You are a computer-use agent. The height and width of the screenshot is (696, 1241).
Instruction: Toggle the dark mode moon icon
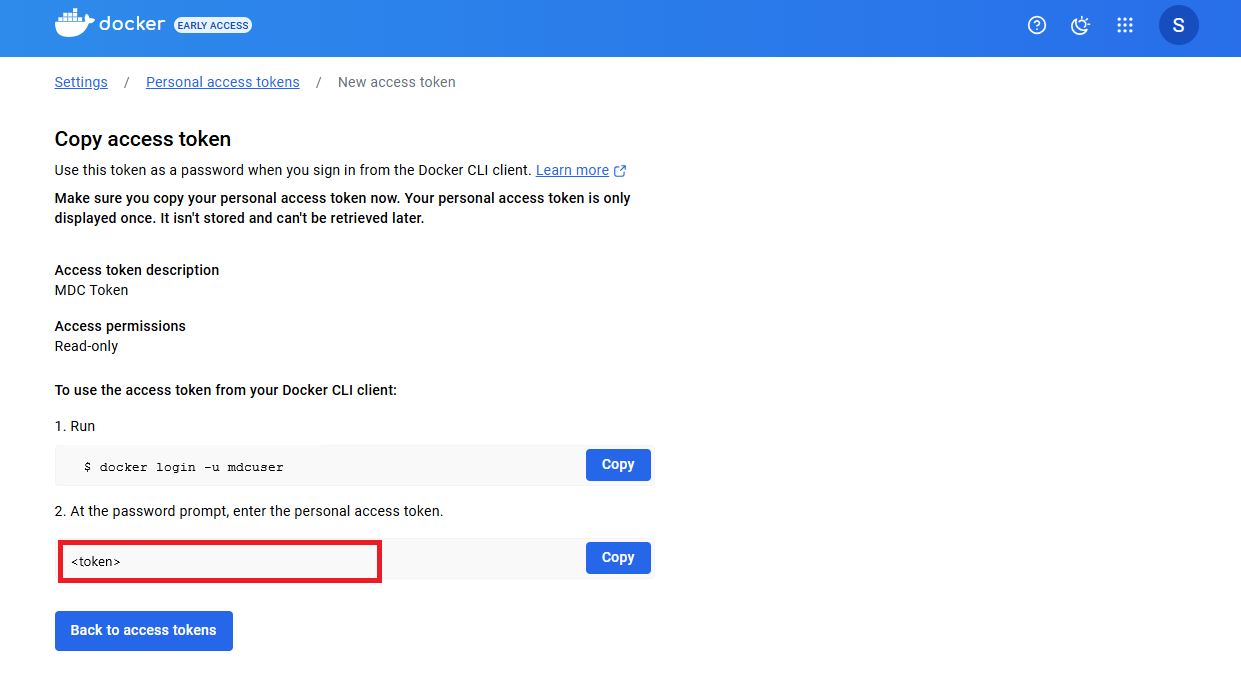pyautogui.click(x=1080, y=26)
